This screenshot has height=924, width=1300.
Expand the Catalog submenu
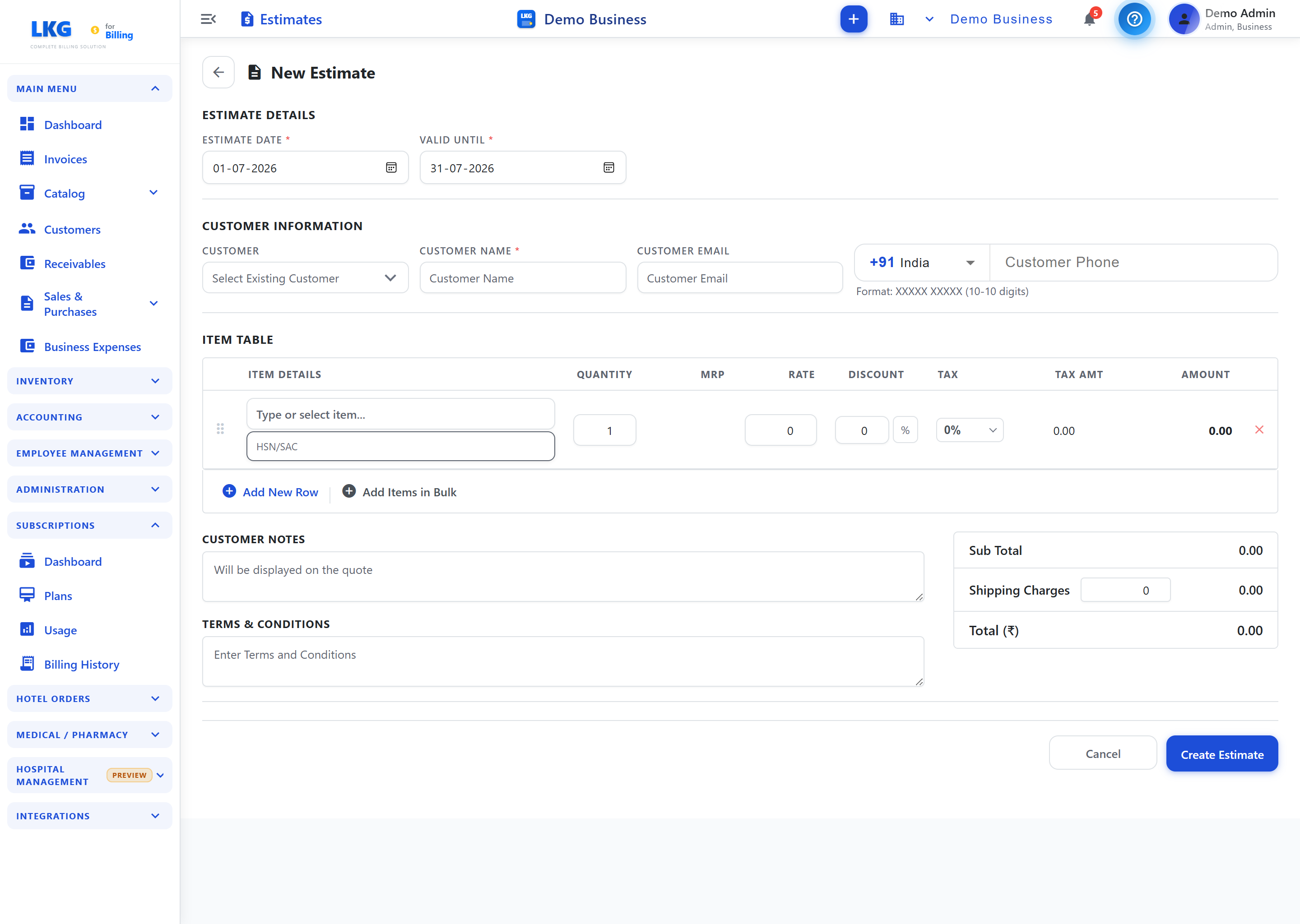point(153,193)
